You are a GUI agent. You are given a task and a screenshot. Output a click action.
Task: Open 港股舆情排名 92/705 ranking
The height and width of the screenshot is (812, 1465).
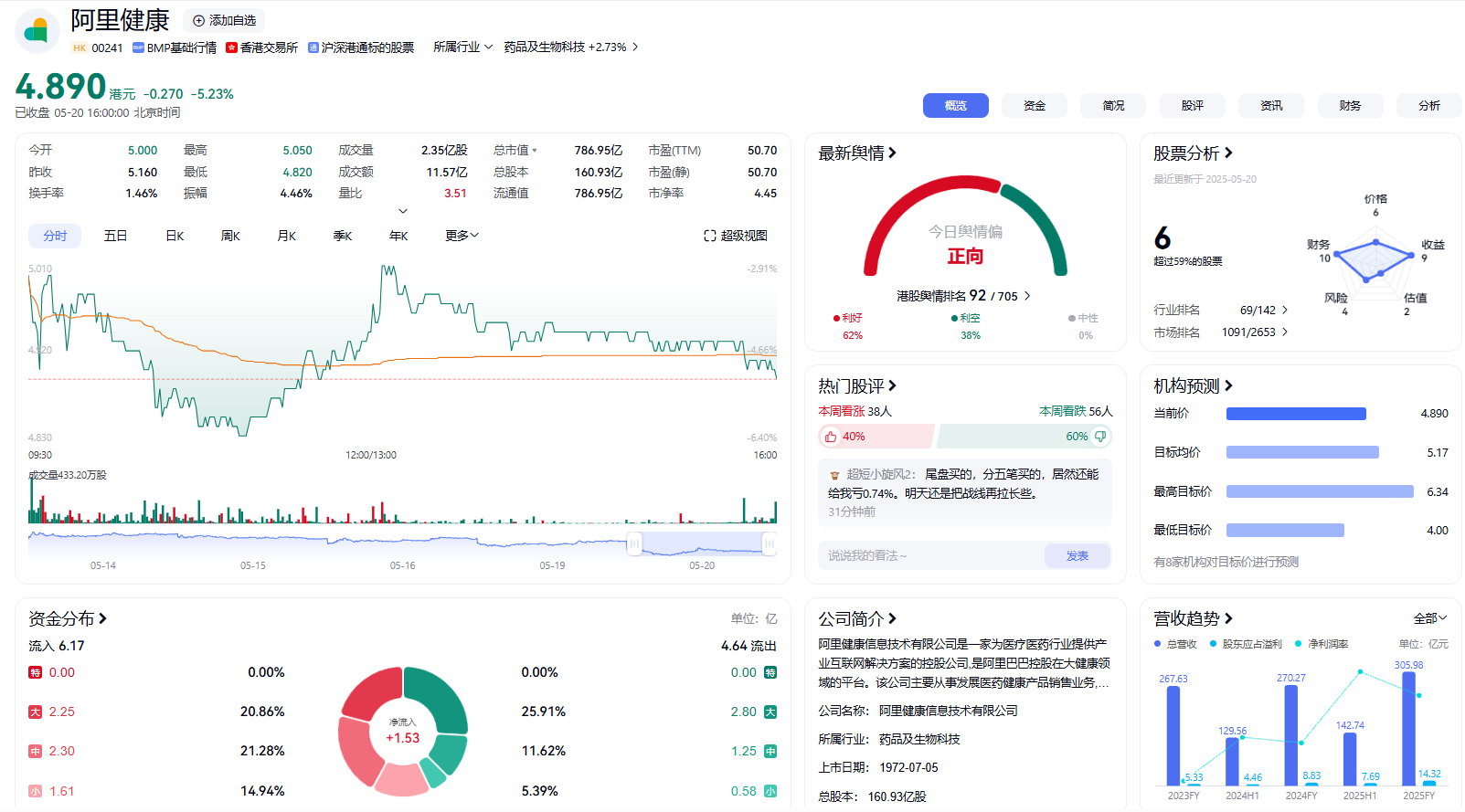963,296
